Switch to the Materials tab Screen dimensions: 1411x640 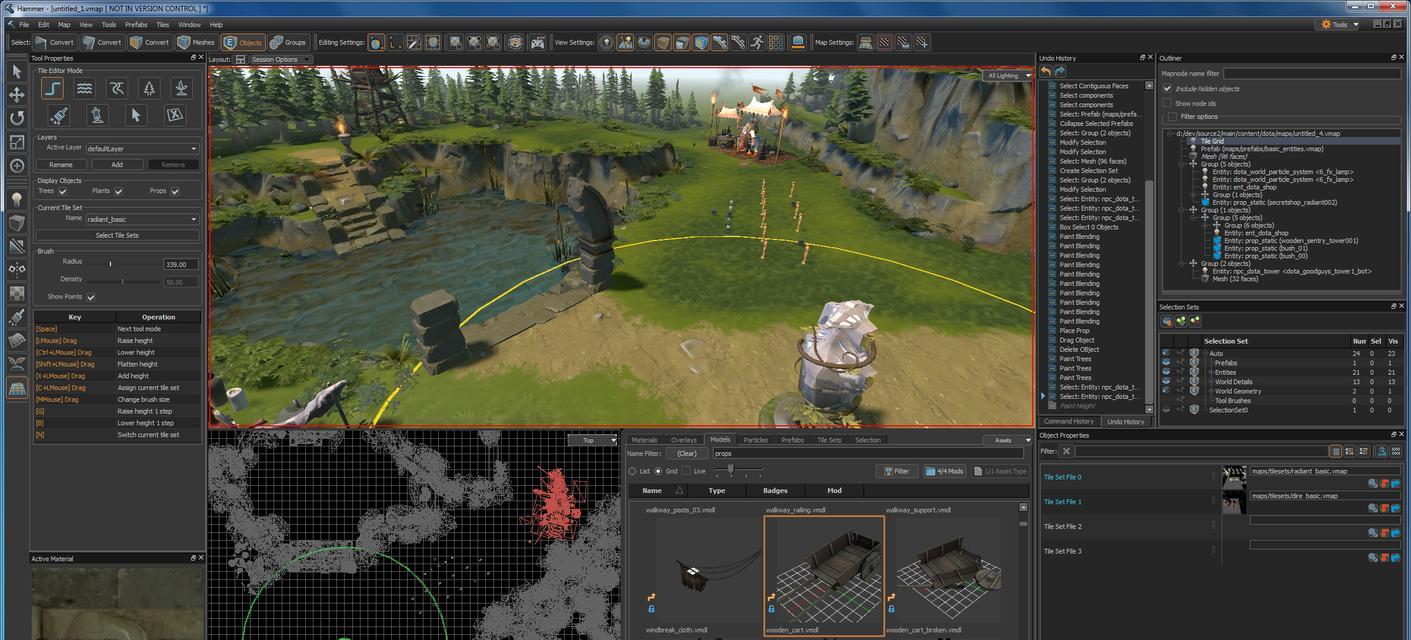click(644, 440)
